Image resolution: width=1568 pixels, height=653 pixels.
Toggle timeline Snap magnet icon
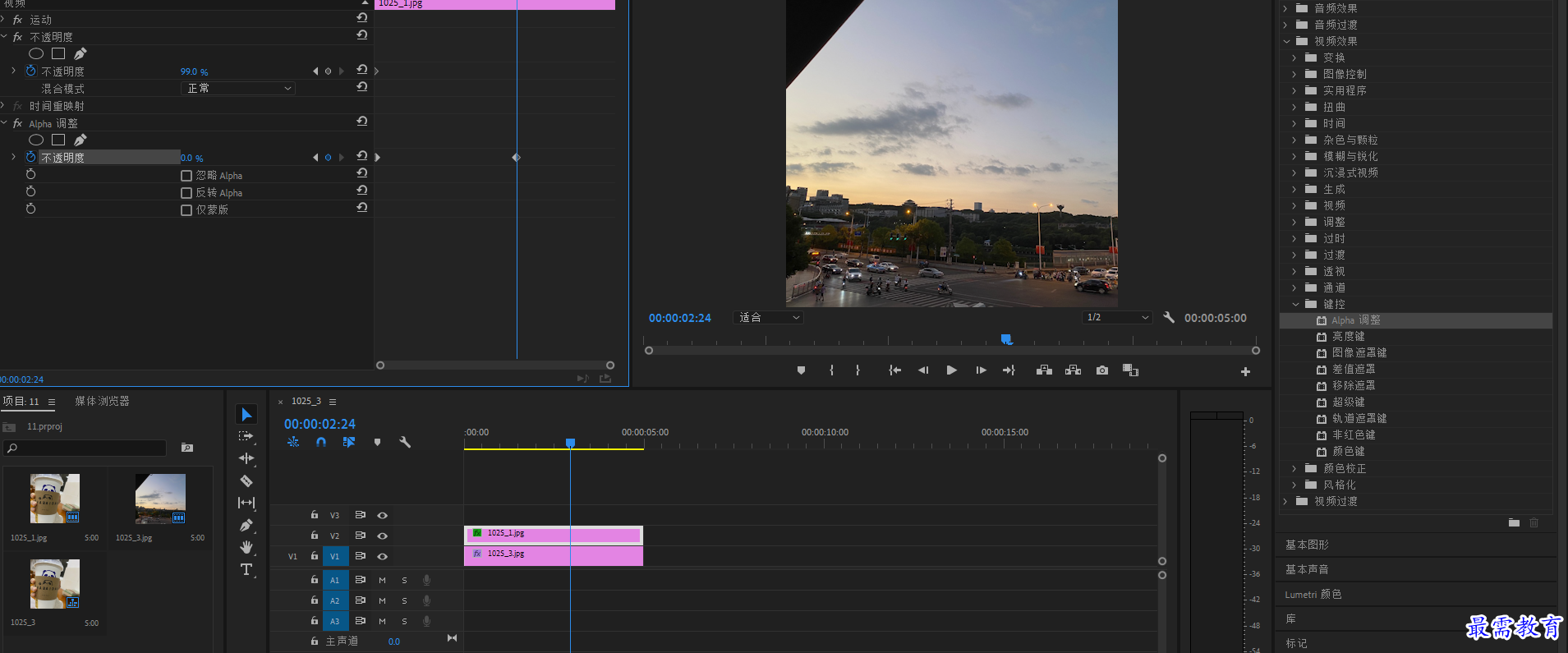click(321, 442)
